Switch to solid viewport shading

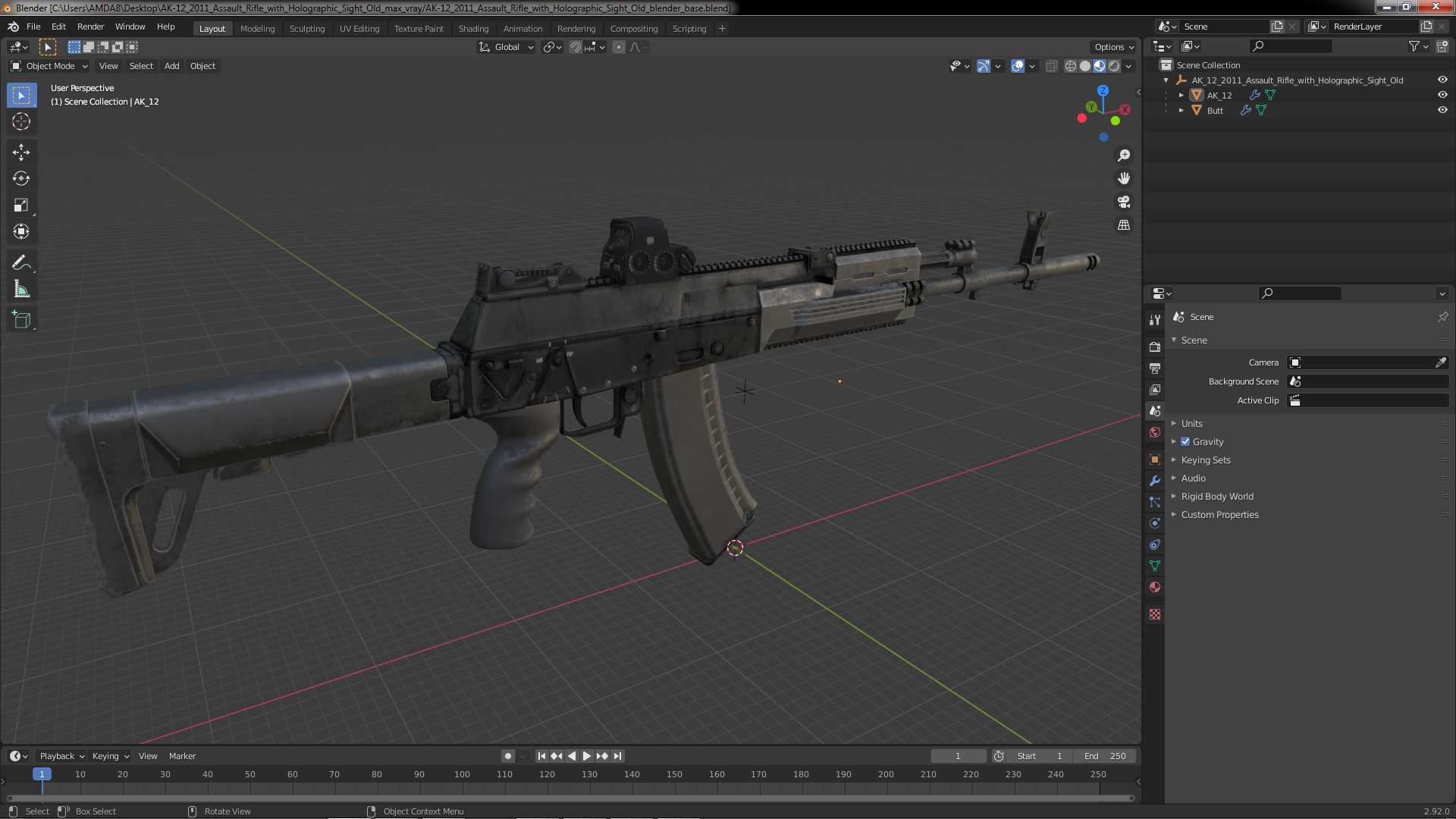pyautogui.click(x=1085, y=66)
